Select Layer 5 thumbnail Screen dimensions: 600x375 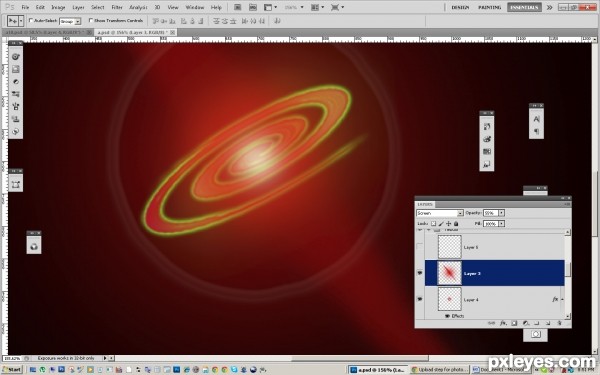pos(450,247)
